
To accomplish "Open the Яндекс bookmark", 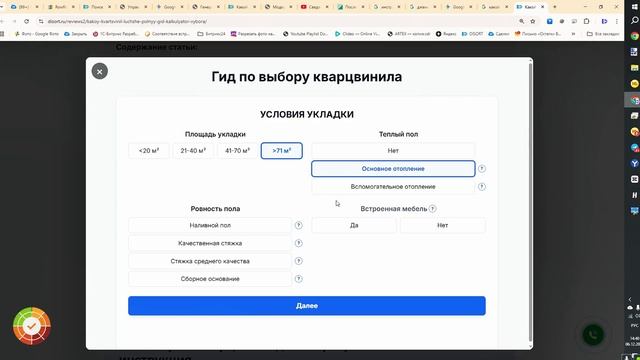I will coord(446,34).
